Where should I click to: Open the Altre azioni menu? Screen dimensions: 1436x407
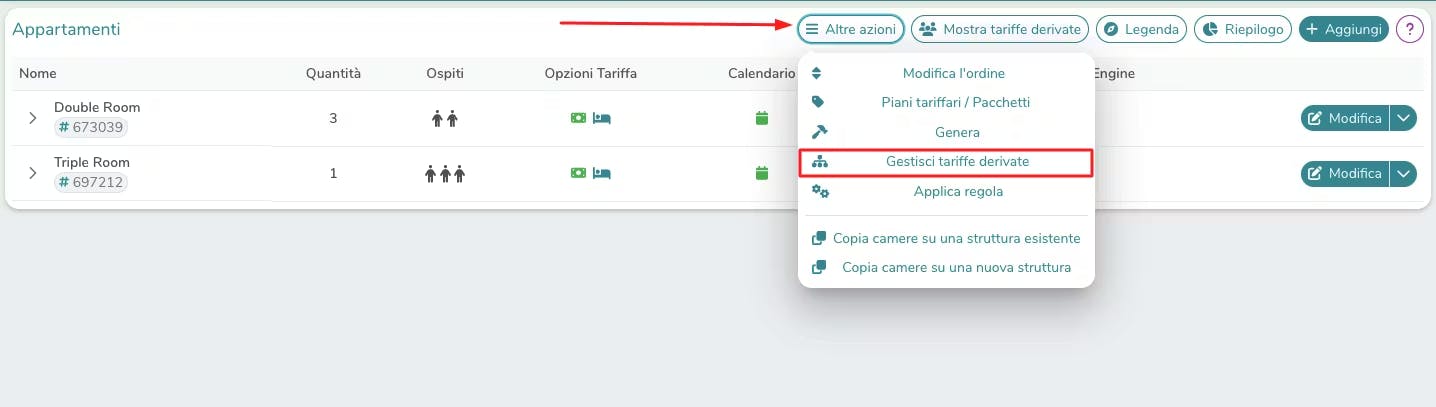851,30
